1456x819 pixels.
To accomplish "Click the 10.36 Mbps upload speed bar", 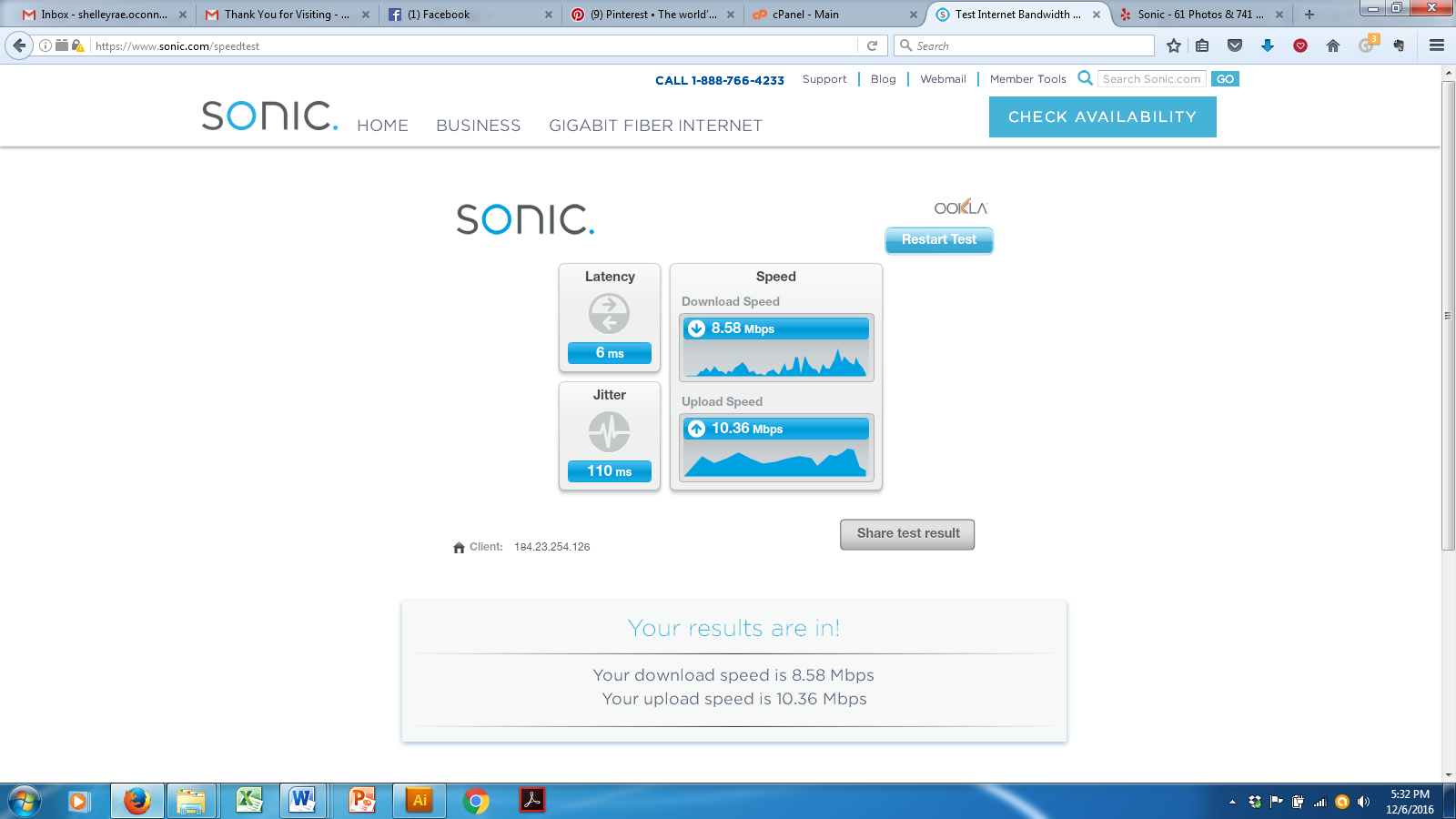I will click(x=776, y=429).
